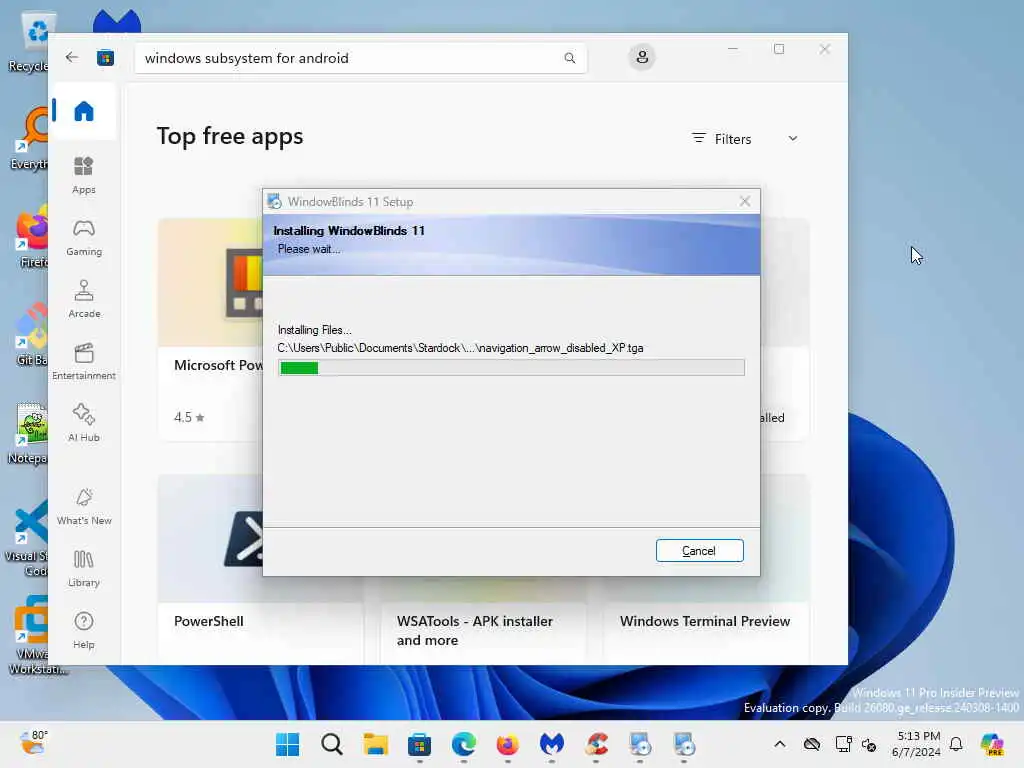Open Copilot Preview in taskbar

pos(992,744)
